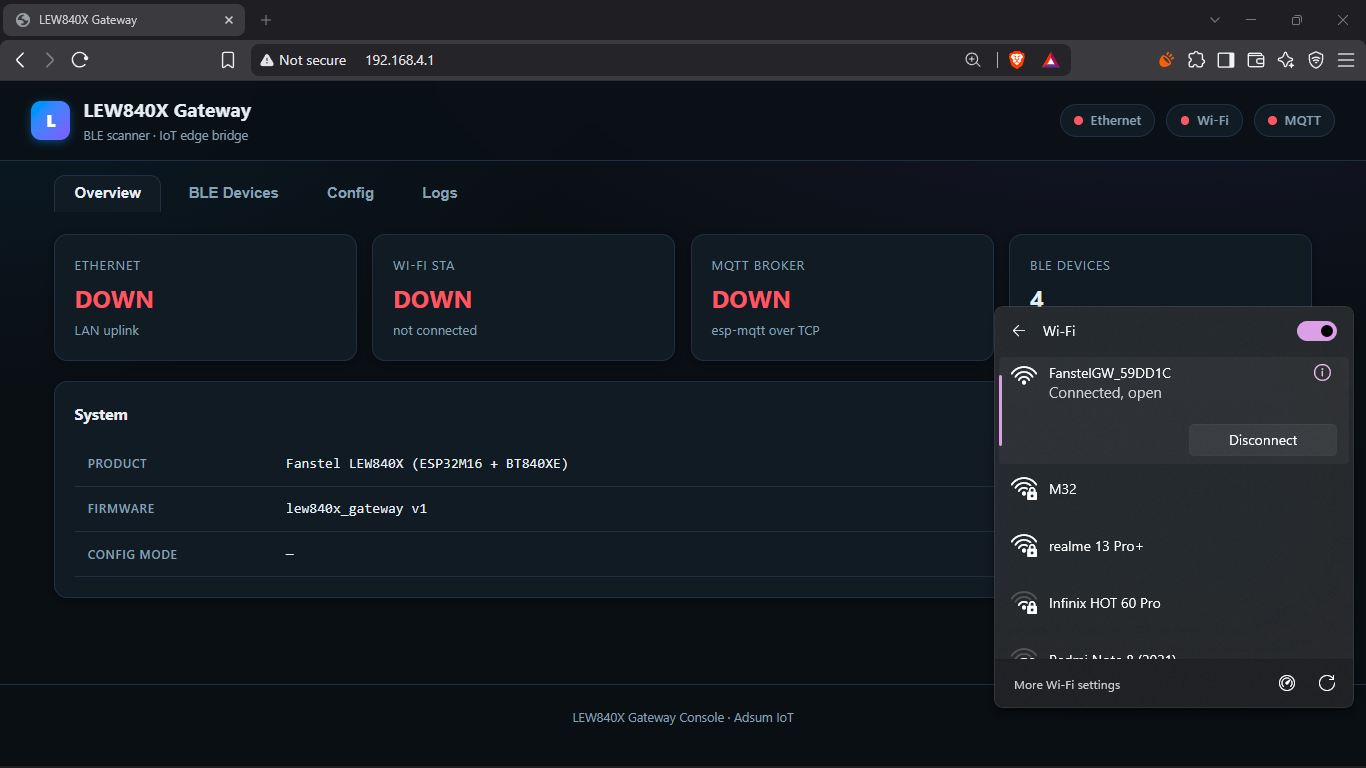
Task: Click 'BLE scanner · IoT edge bridge' subtitle
Action: [x=166, y=136]
